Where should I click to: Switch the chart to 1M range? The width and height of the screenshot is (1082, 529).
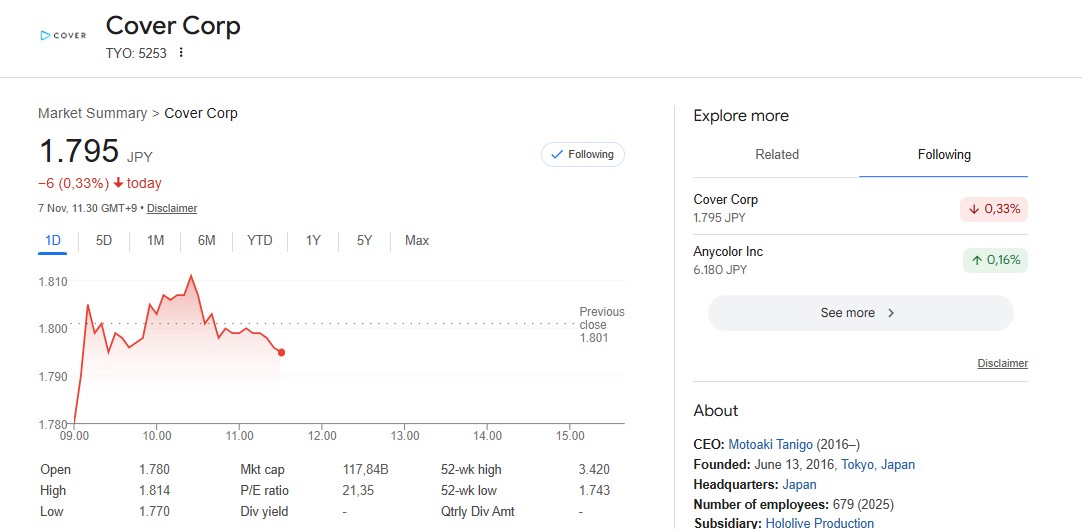(x=155, y=241)
